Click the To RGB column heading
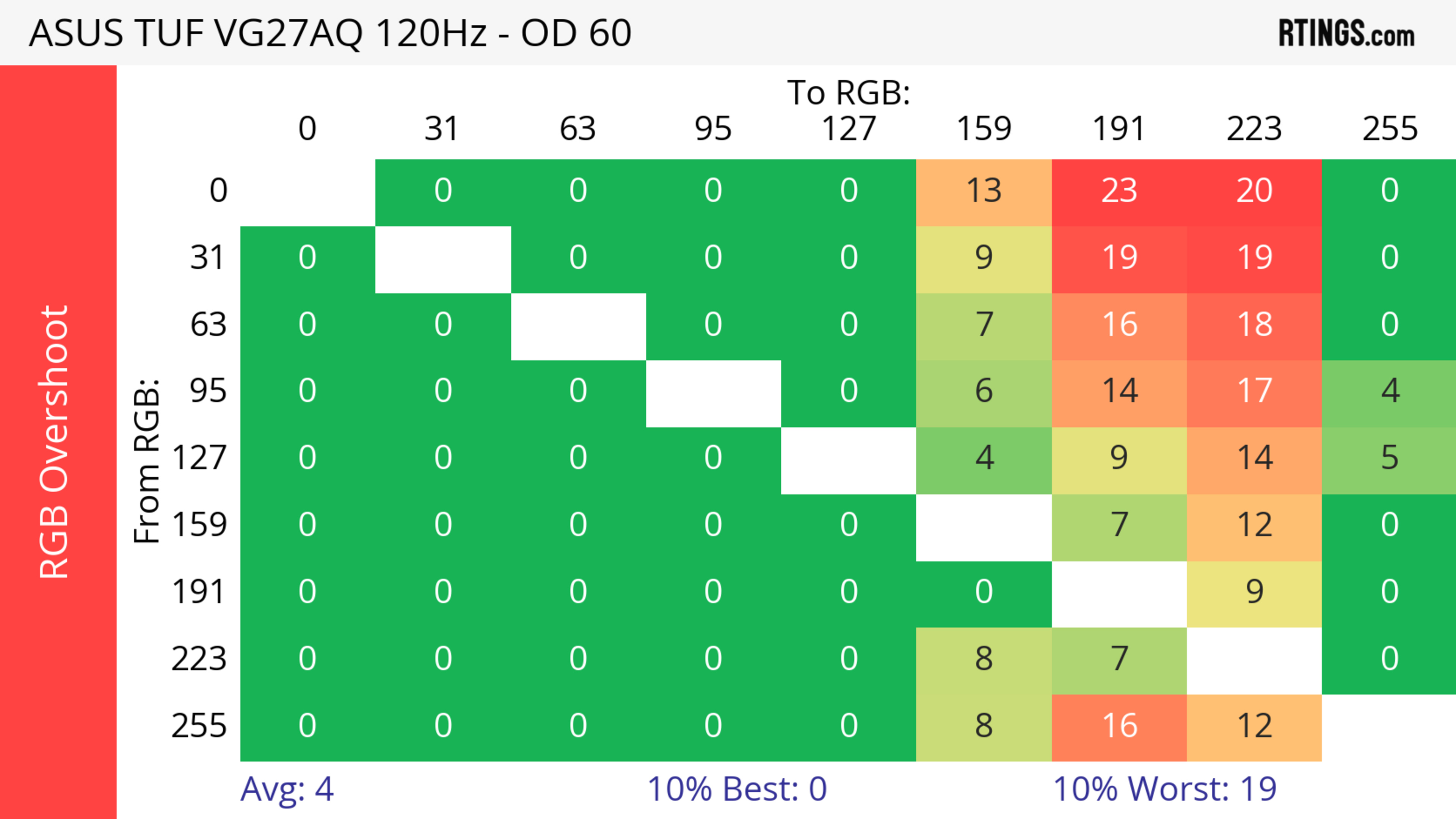 coord(849,92)
